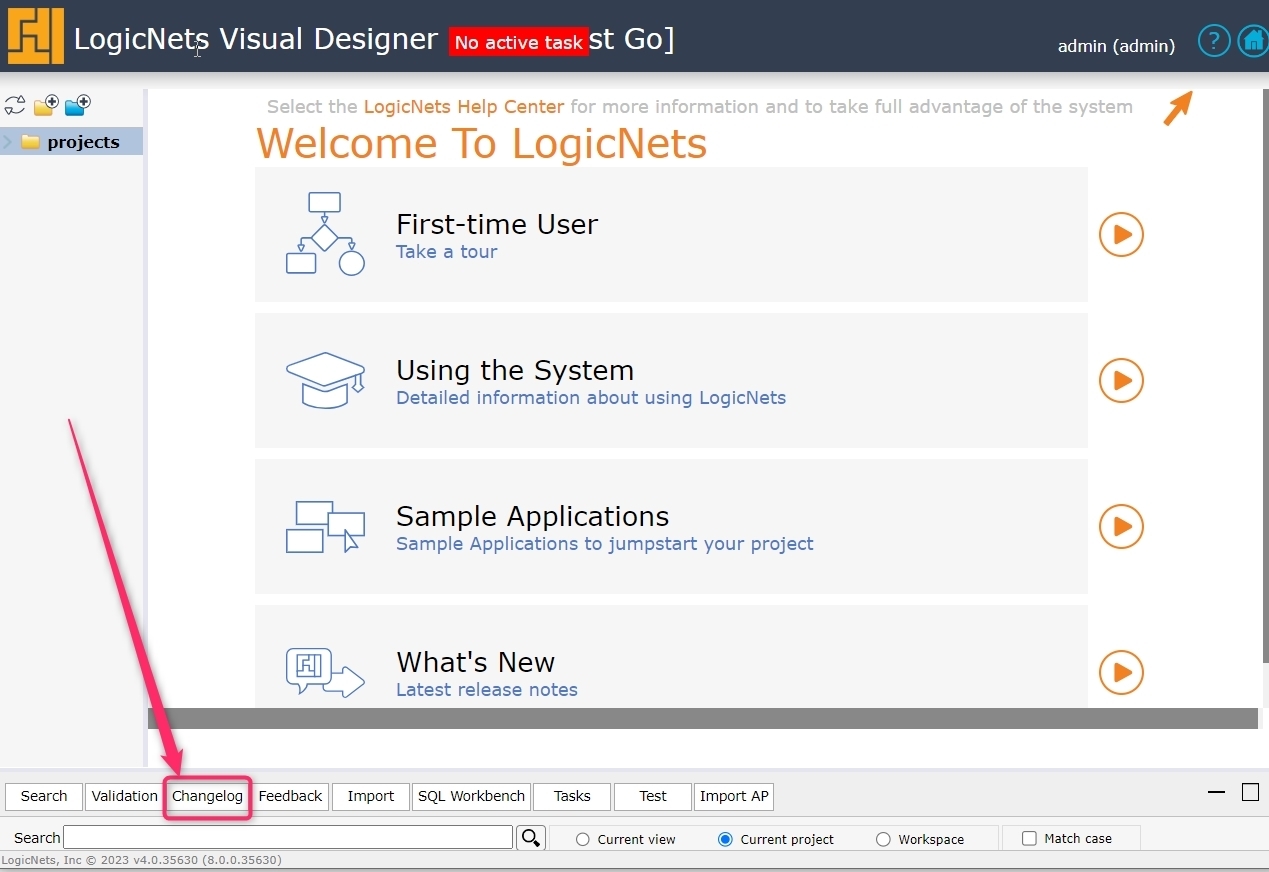Open the Import AP tab

[x=734, y=796]
